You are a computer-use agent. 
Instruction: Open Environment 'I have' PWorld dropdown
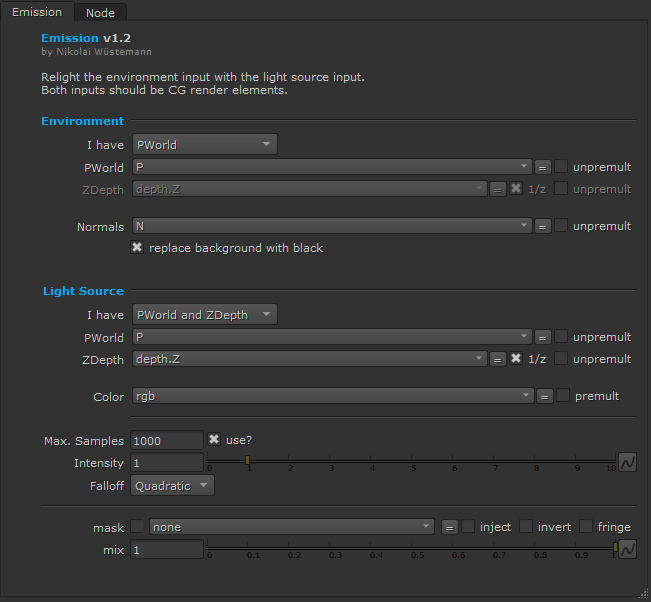tap(204, 145)
